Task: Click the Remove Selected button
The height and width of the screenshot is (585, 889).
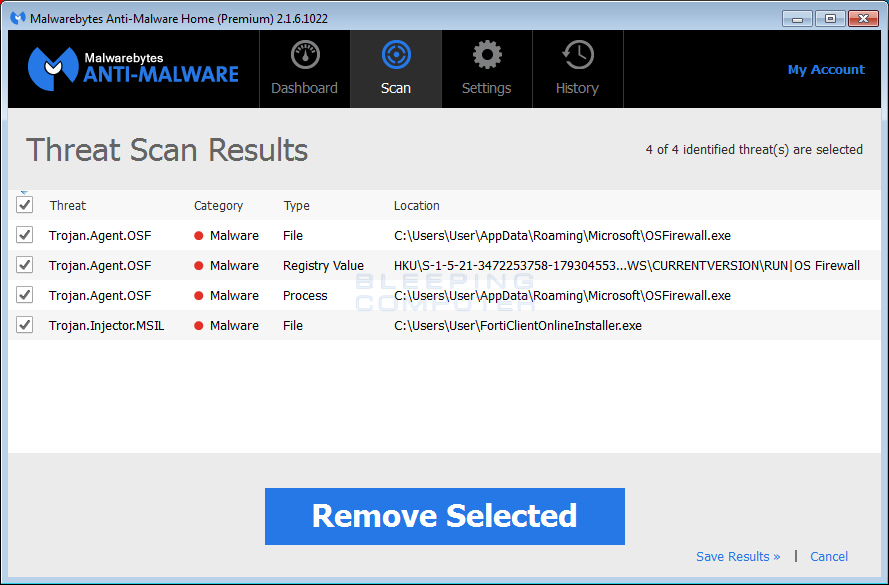Action: pos(444,516)
